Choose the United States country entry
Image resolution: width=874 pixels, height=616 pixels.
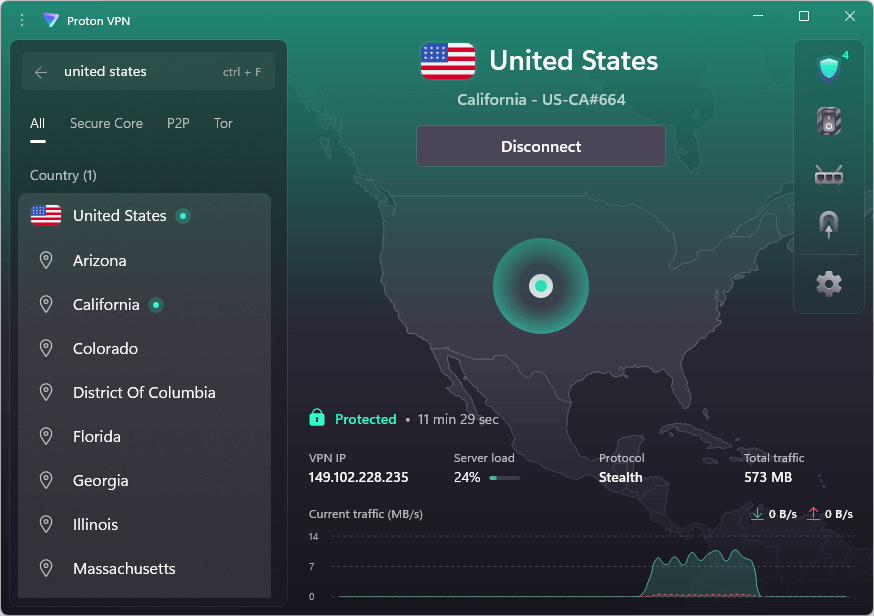119,216
